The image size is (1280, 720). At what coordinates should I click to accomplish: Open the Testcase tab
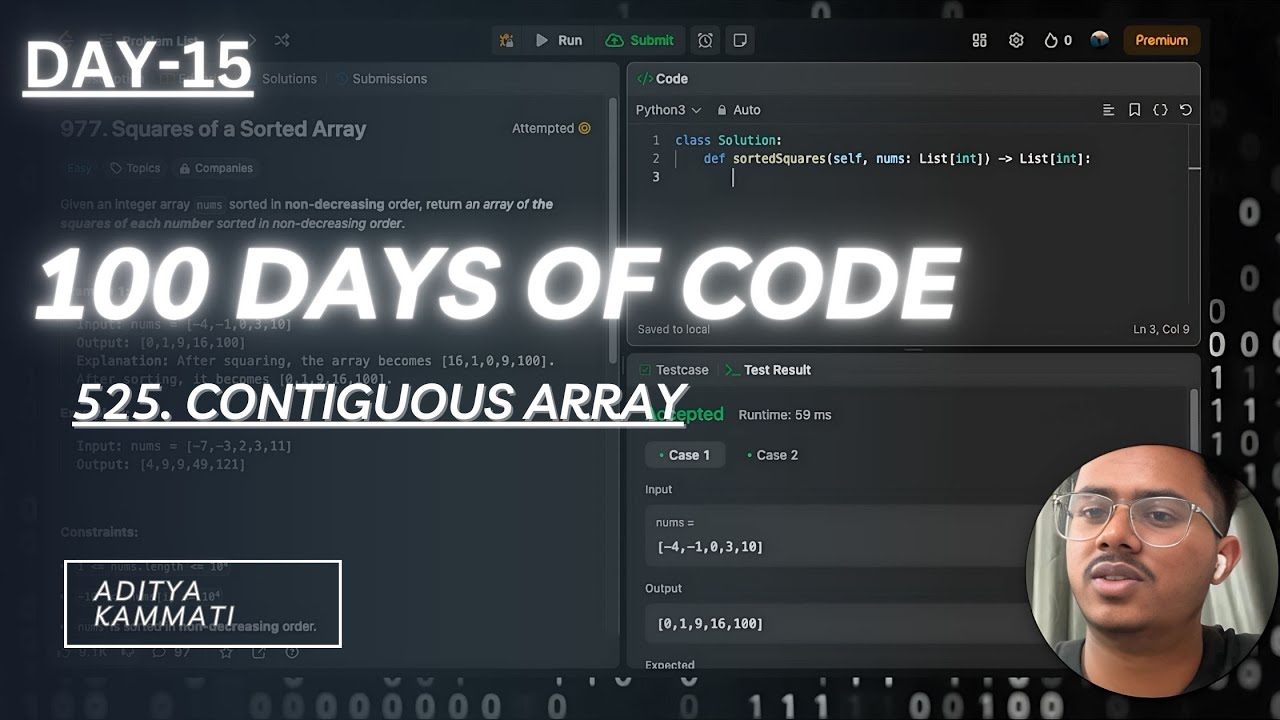pos(672,370)
